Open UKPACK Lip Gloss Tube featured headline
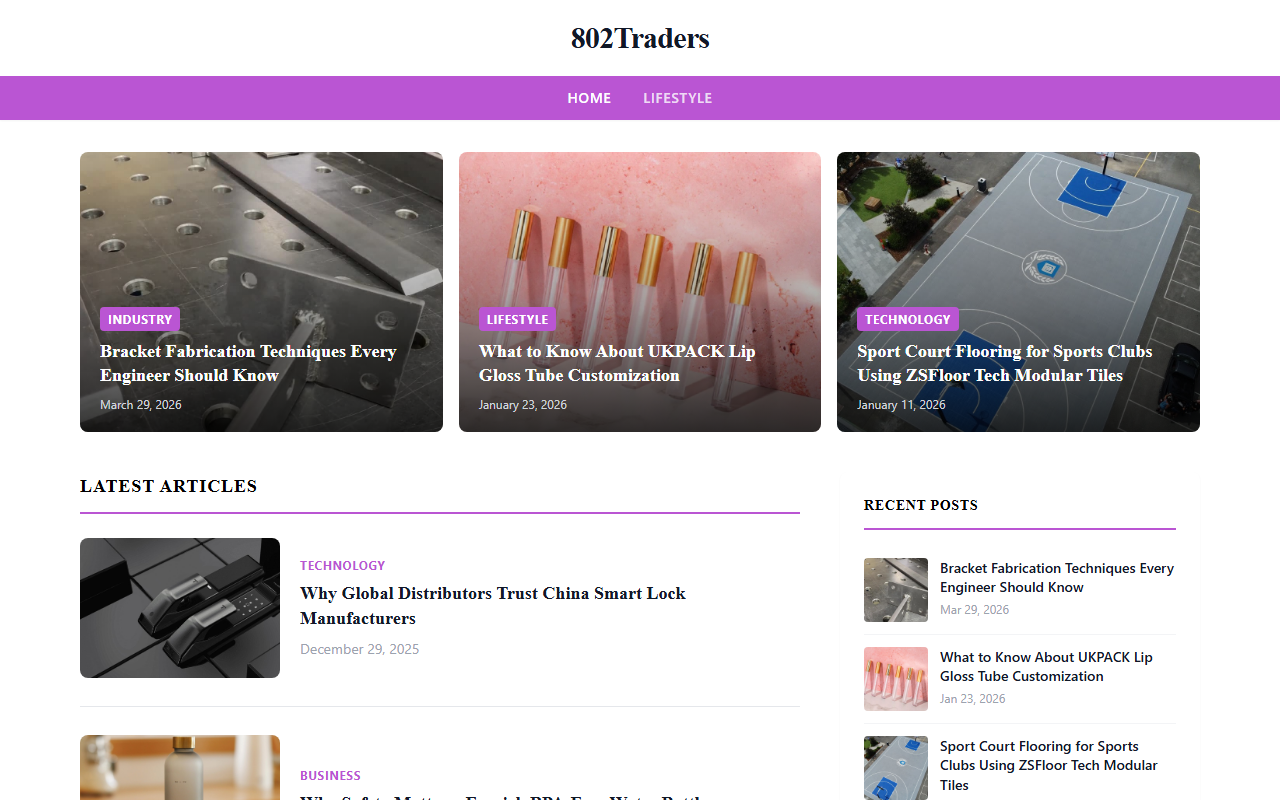Image resolution: width=1280 pixels, height=800 pixels. coord(617,363)
